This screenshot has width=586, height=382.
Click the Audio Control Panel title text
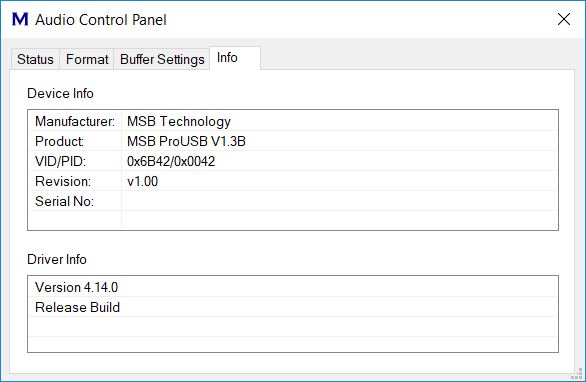pos(101,20)
